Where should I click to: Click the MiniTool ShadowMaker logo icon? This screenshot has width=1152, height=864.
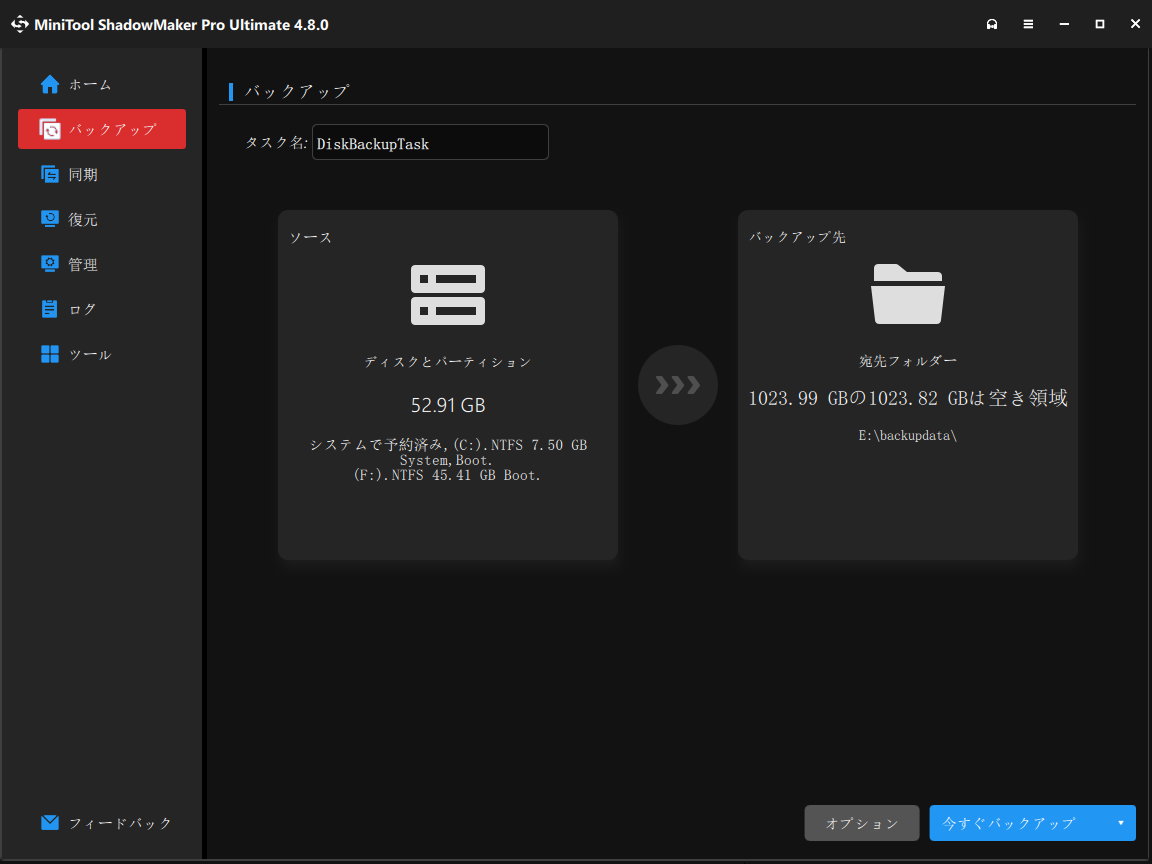click(19, 24)
